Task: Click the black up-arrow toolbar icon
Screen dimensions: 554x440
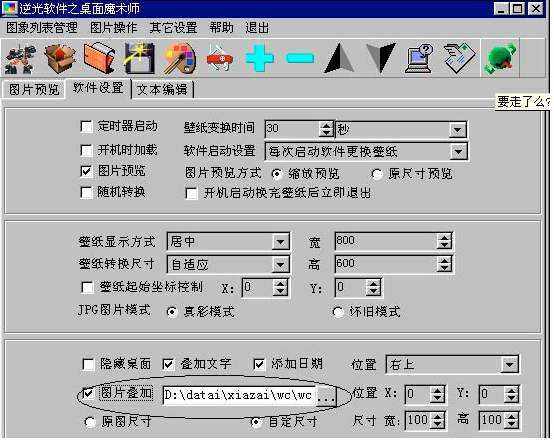Action: click(x=339, y=58)
